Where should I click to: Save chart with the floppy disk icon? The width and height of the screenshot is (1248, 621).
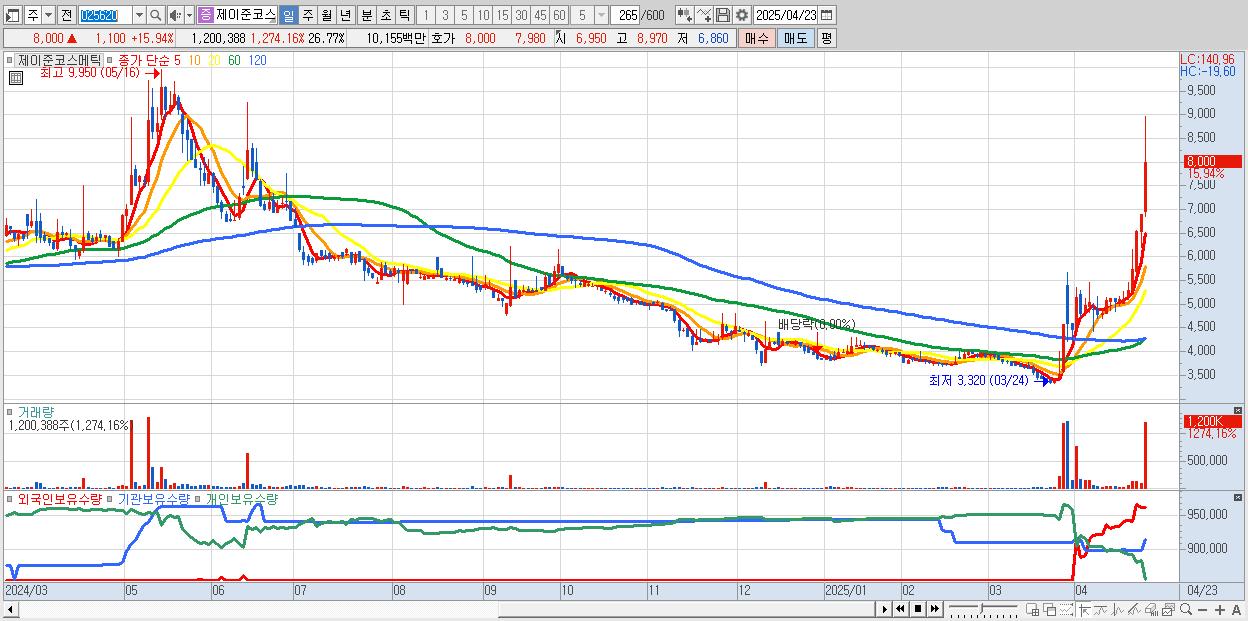point(723,15)
